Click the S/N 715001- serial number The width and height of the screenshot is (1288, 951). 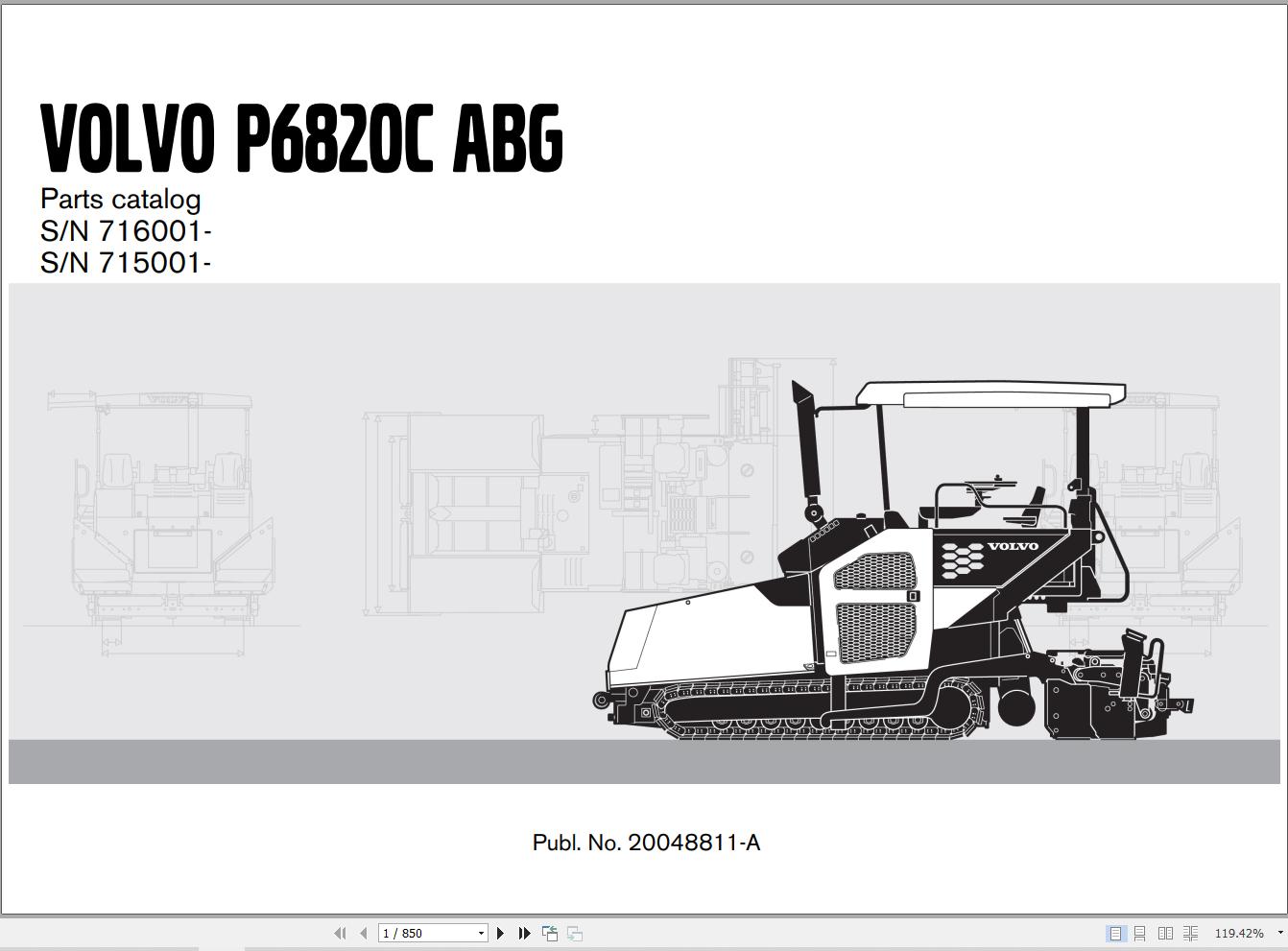[126, 262]
